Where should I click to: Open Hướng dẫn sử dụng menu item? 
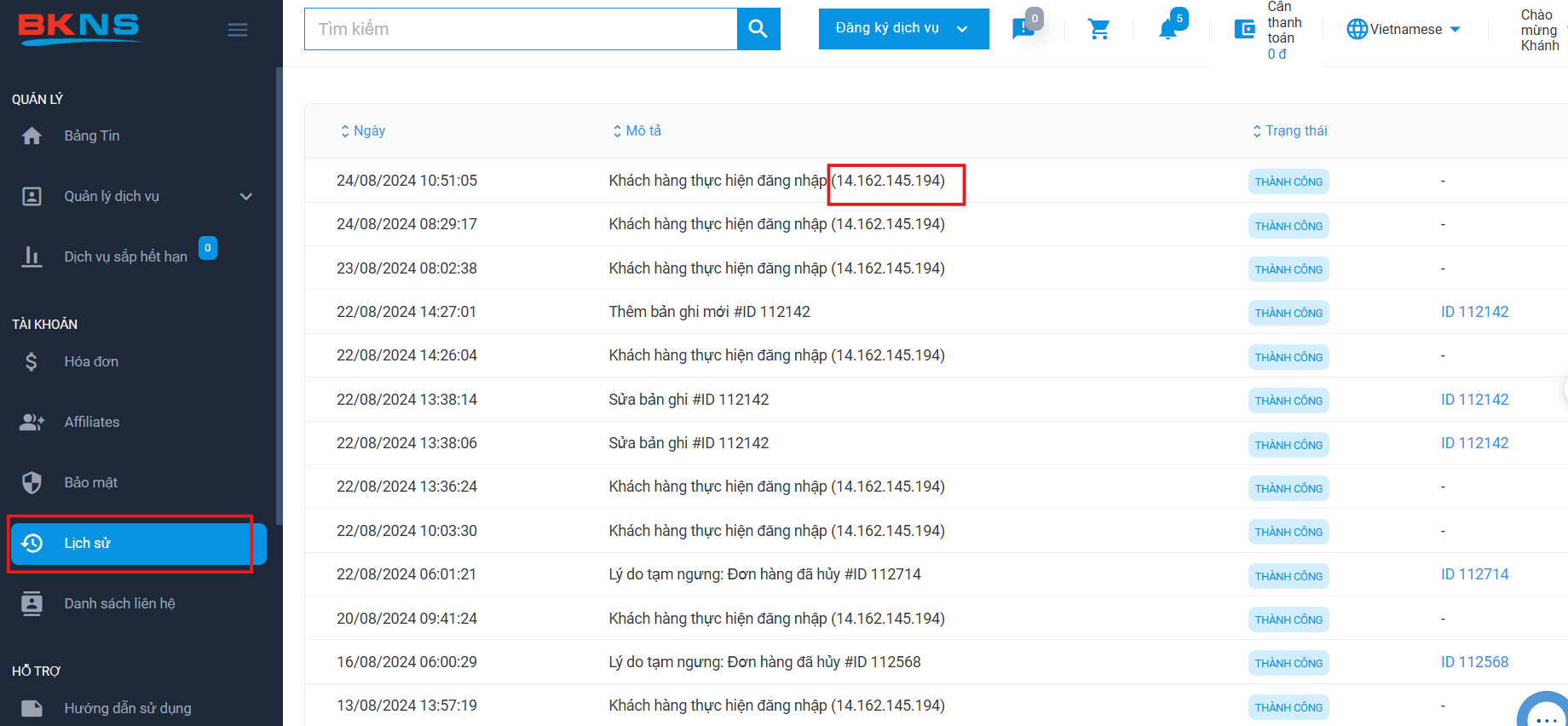pyautogui.click(x=128, y=708)
